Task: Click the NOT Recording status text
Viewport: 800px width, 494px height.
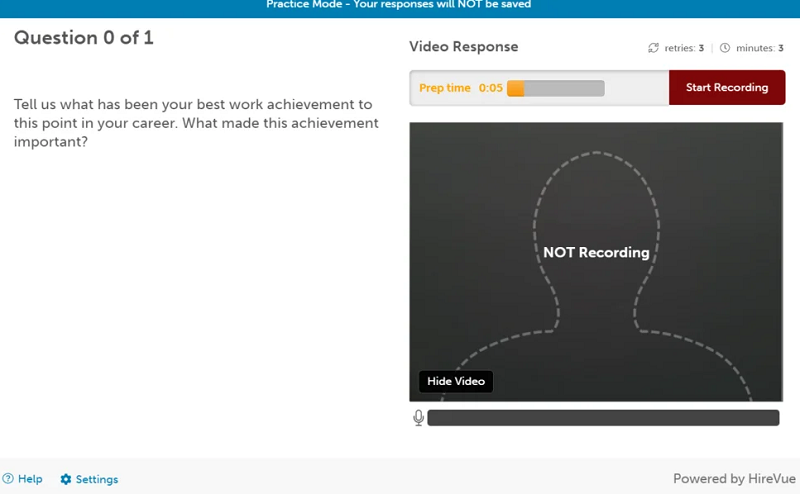Action: click(596, 253)
